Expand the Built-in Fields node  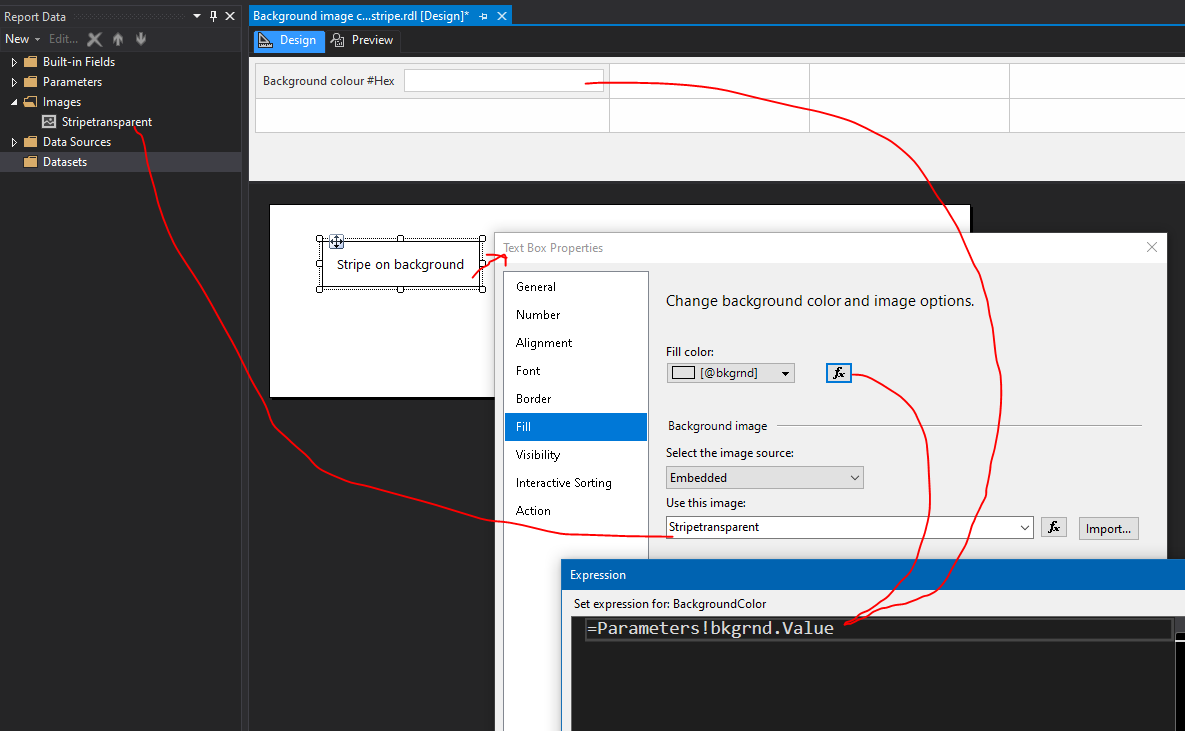tap(14, 62)
